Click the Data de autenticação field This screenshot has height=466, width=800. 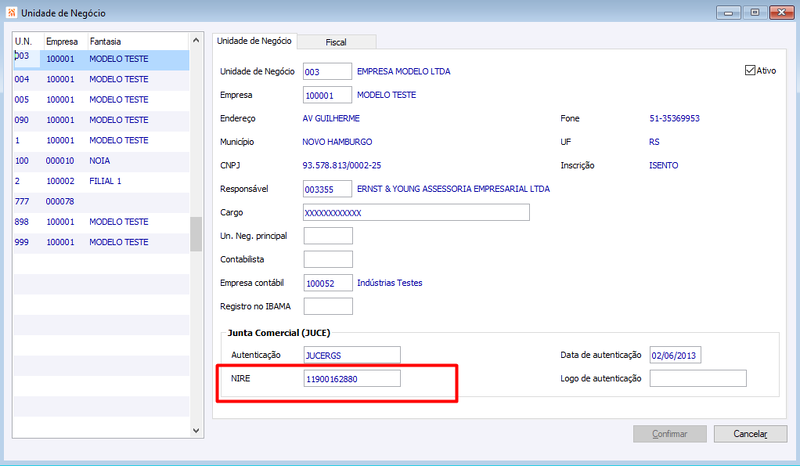(675, 355)
